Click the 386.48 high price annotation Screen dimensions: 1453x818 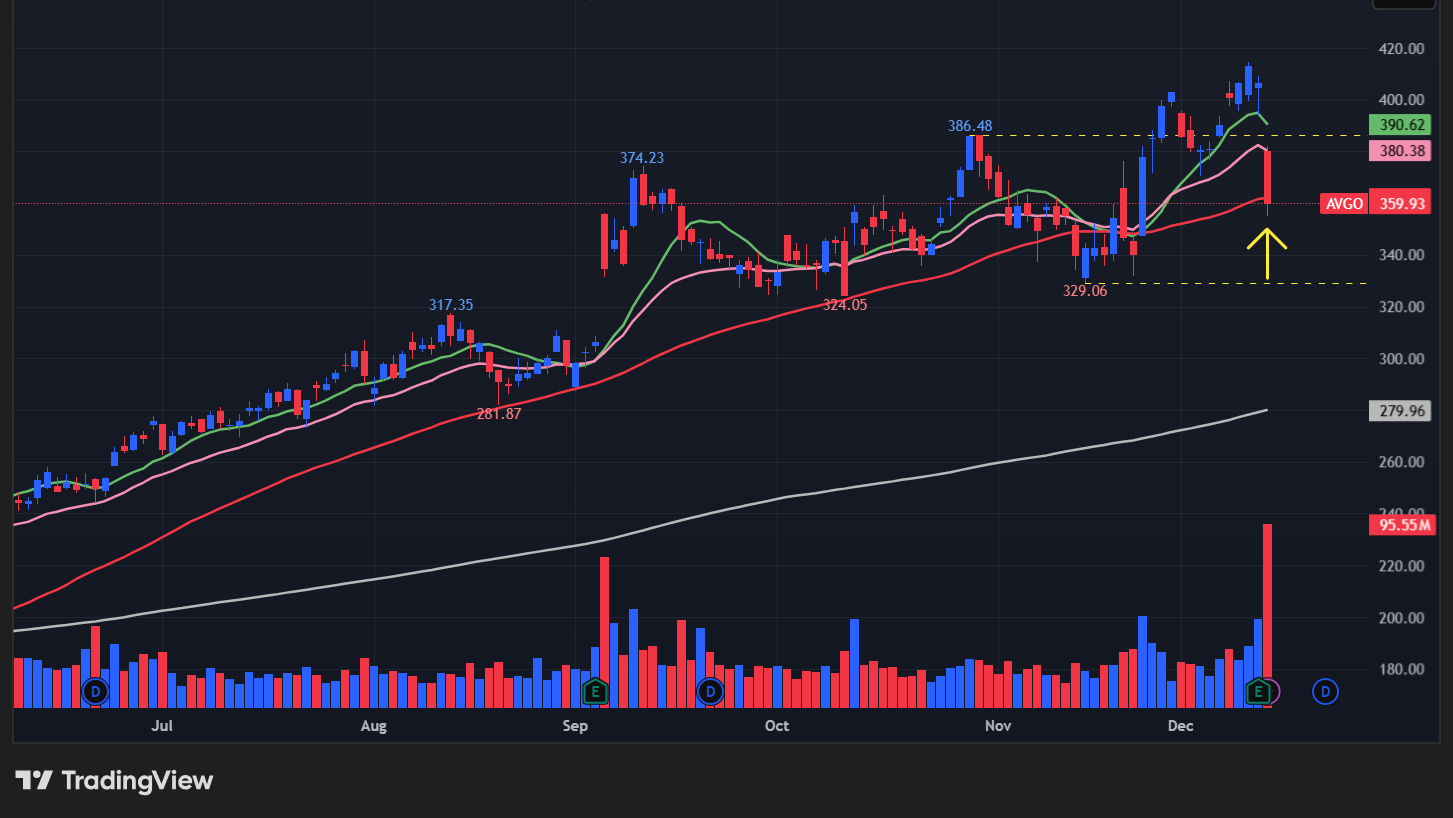tap(970, 126)
